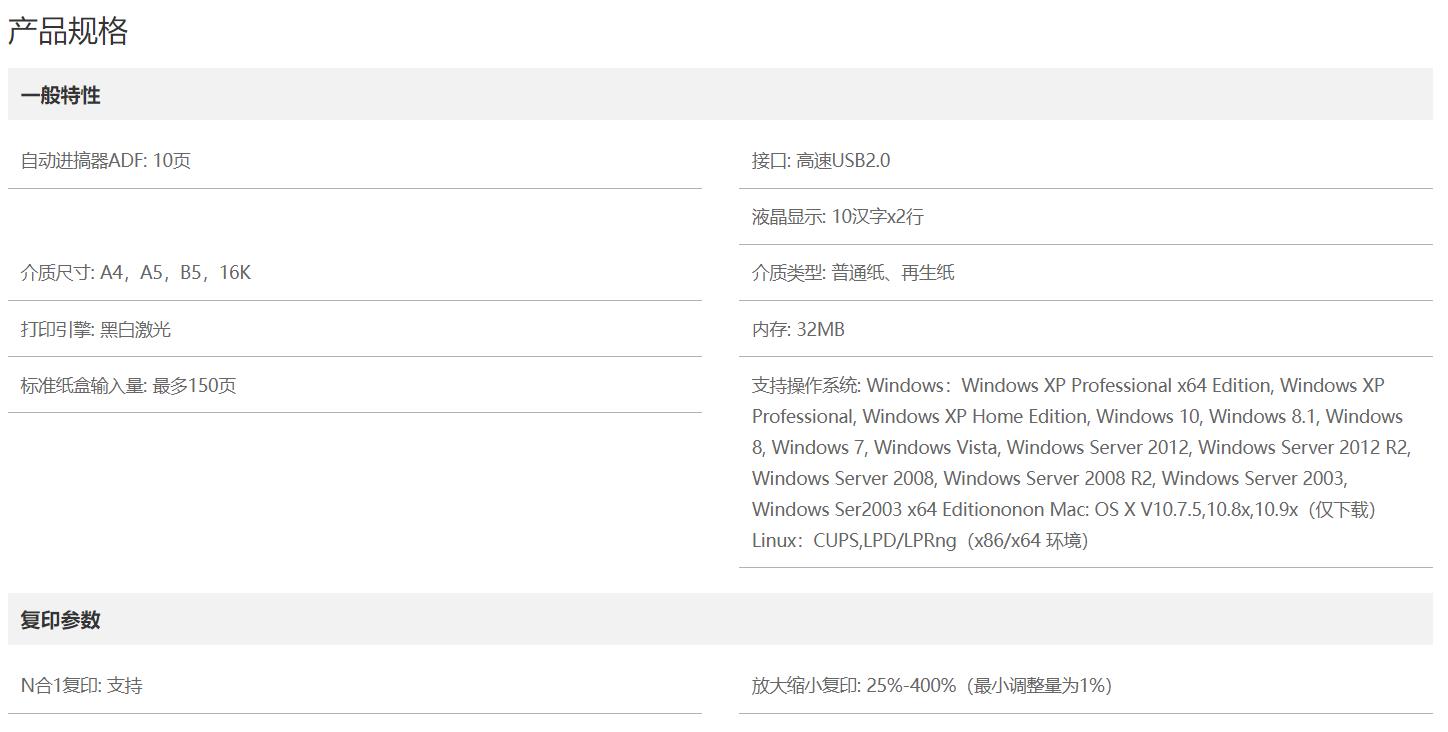Select the 介质尺寸 A4, A5, B5, 16K row
Image resolution: width=1448 pixels, height=732 pixels.
(x=135, y=273)
